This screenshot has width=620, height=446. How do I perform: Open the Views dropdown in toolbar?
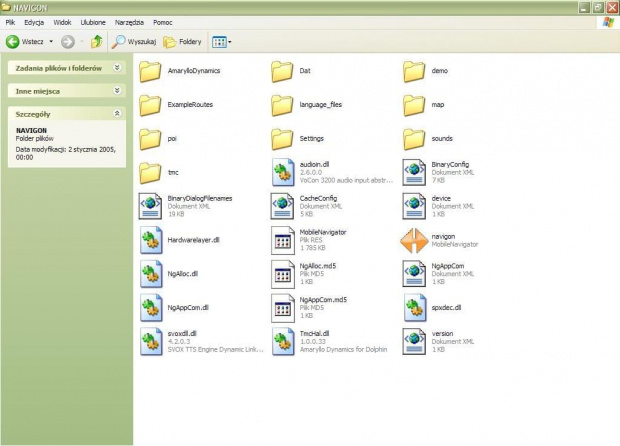click(x=221, y=42)
